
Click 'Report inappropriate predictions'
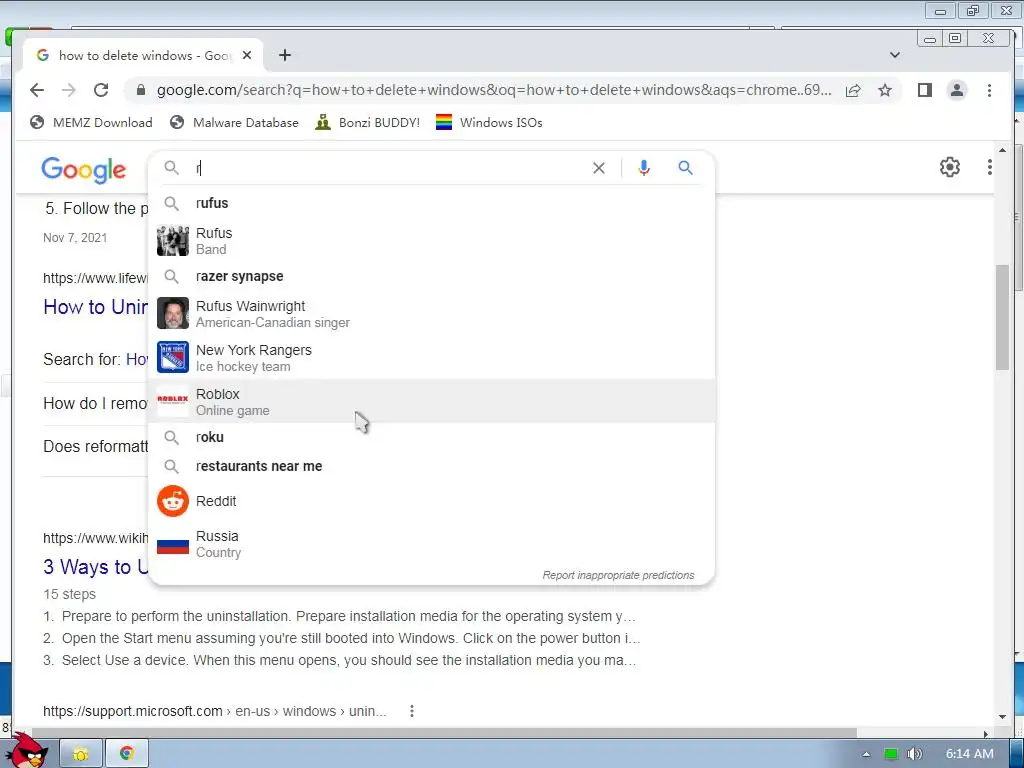[618, 575]
